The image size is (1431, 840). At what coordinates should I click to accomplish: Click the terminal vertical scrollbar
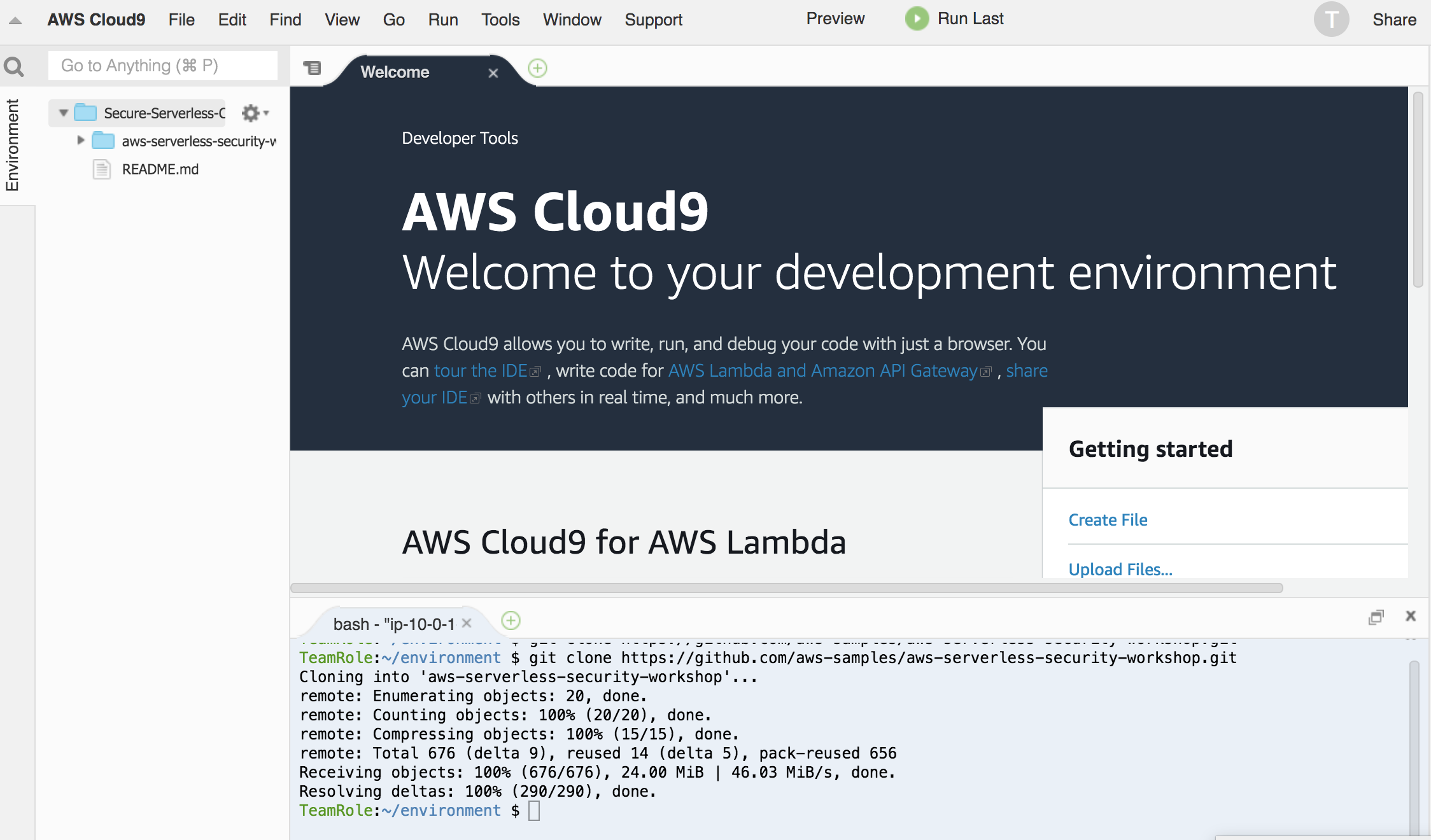click(1414, 748)
